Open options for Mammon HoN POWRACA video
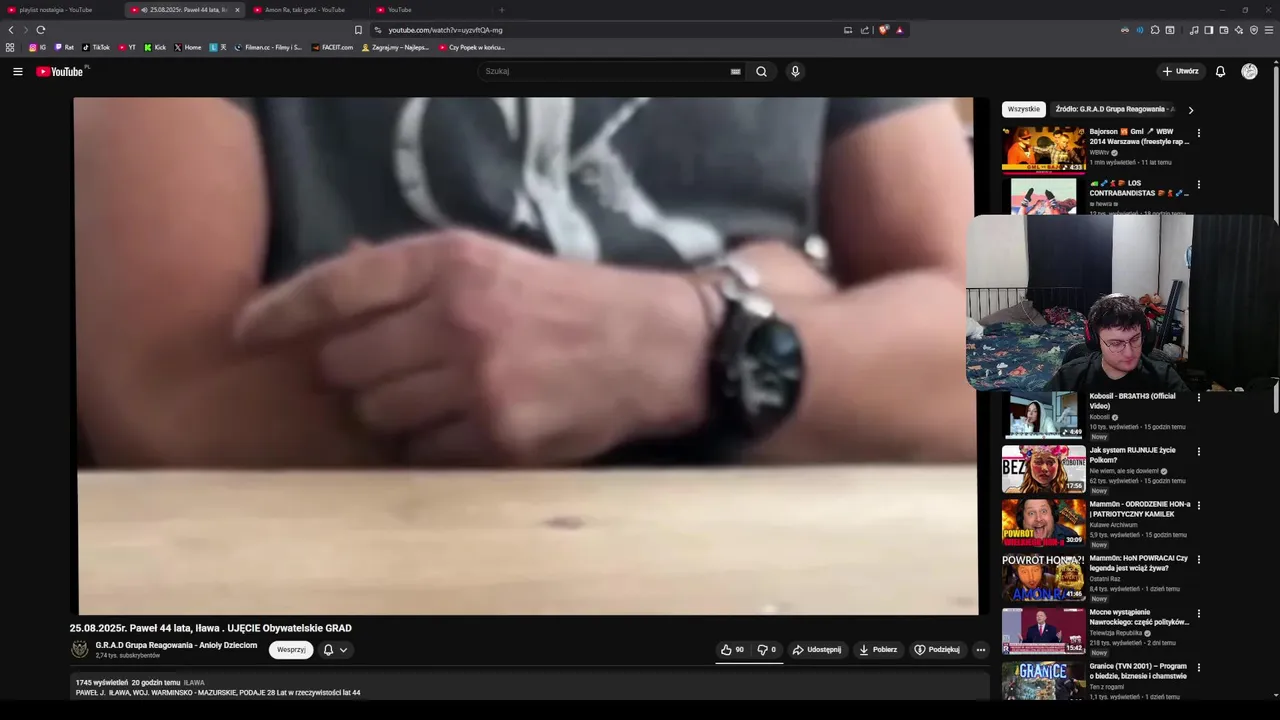1280x720 pixels. coord(1198,559)
